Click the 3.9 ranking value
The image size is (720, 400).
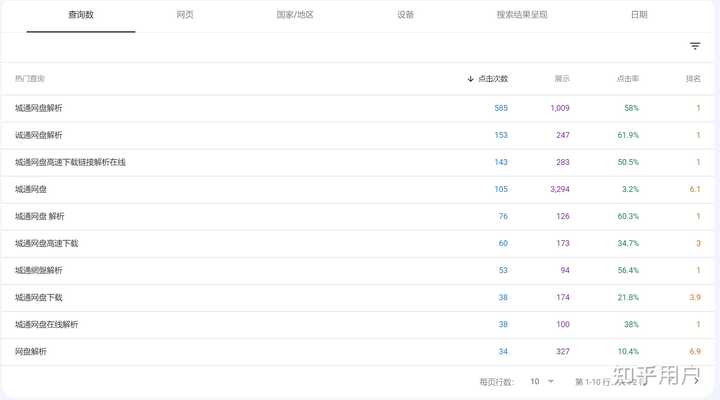click(x=695, y=298)
